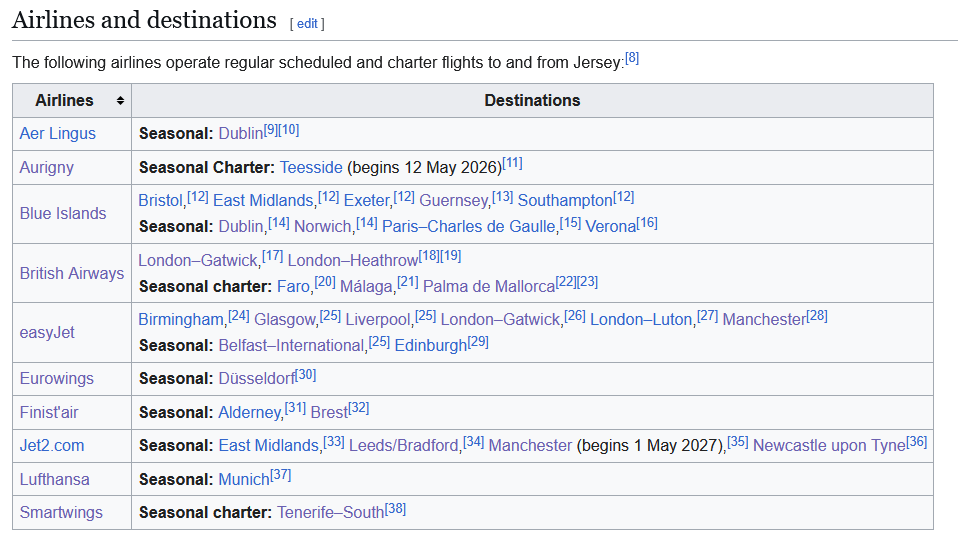Open the Jet2.com airline page
The width and height of the screenshot is (958, 554).
click(52, 445)
